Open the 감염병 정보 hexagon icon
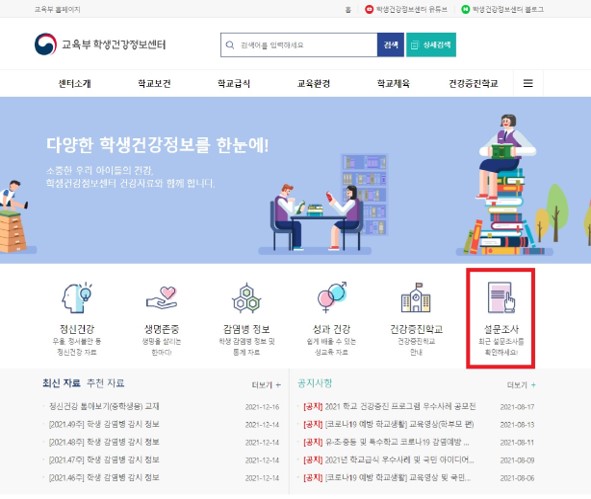Image resolution: width=591 pixels, height=499 pixels. click(247, 298)
